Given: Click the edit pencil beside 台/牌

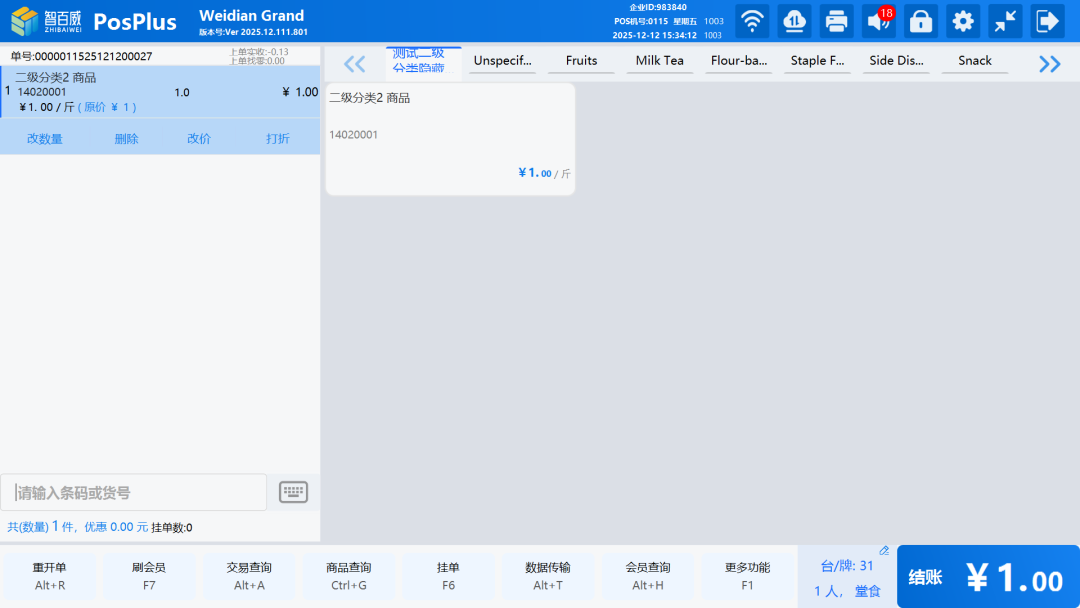Looking at the screenshot, I should tap(884, 551).
